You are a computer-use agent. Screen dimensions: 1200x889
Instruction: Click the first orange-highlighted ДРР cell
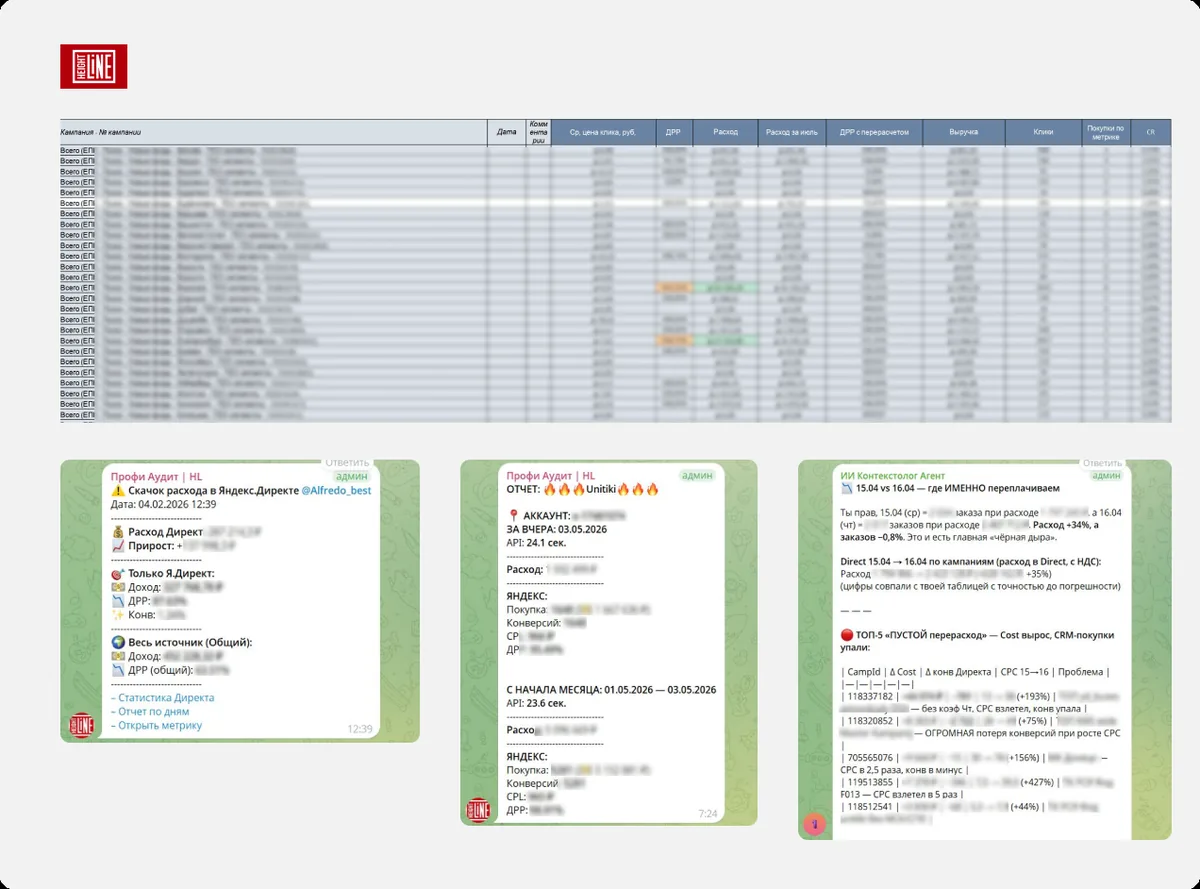click(673, 288)
